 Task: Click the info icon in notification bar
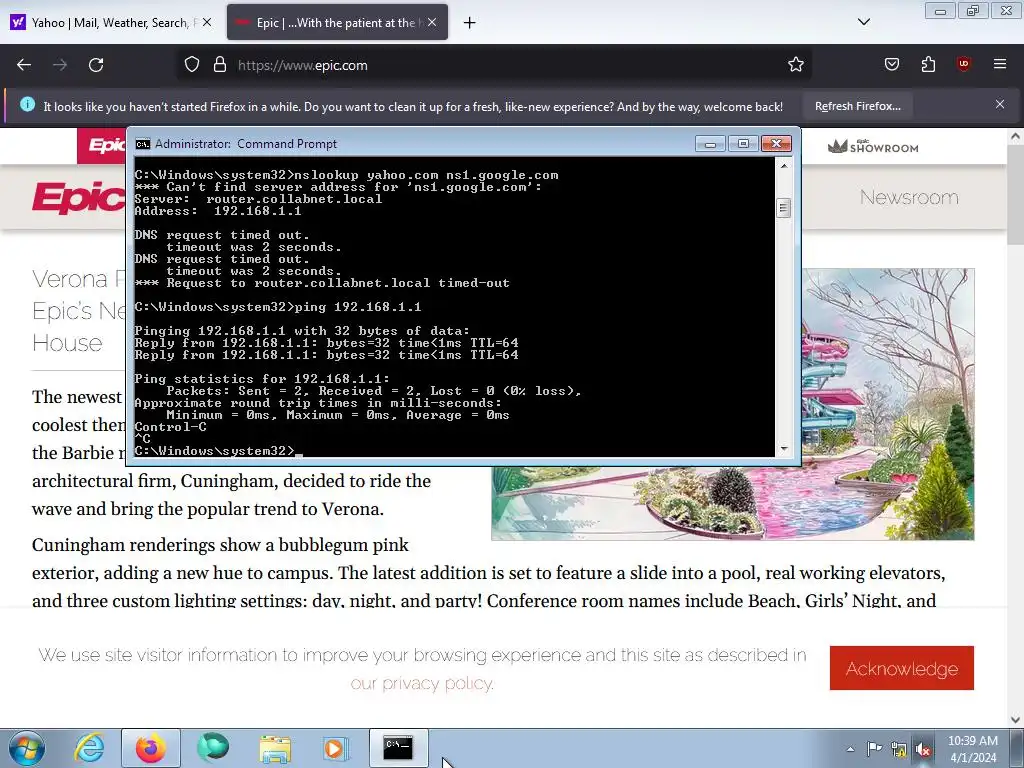coord(27,104)
